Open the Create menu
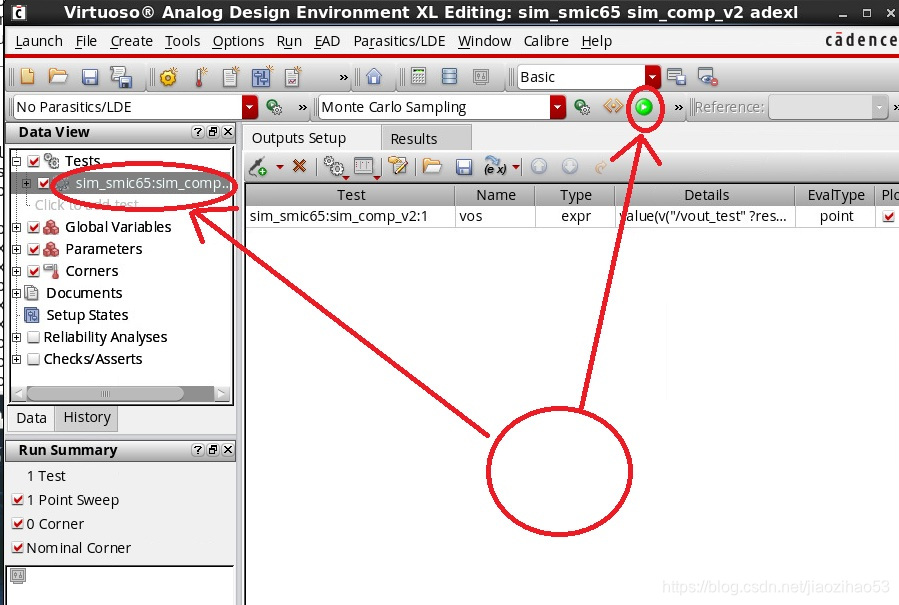Screen dimensions: 899x605 pos(131,41)
